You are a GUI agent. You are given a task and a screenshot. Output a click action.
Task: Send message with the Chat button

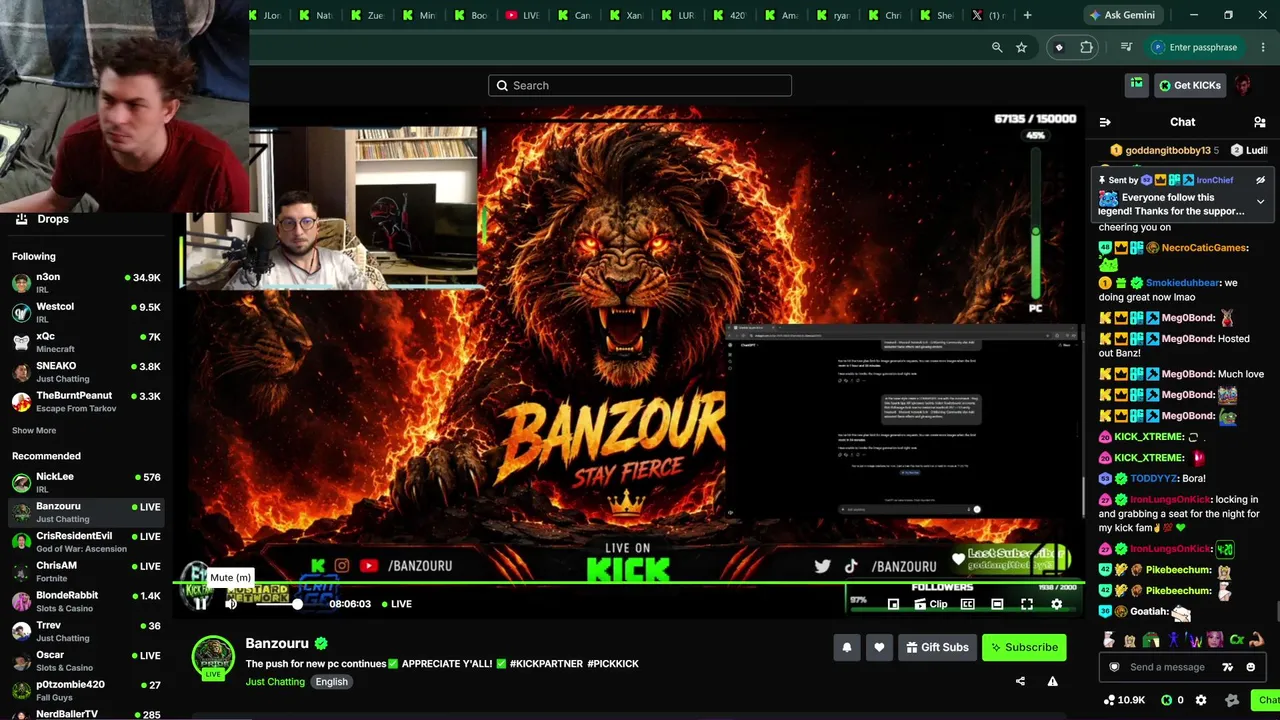click(x=1266, y=700)
